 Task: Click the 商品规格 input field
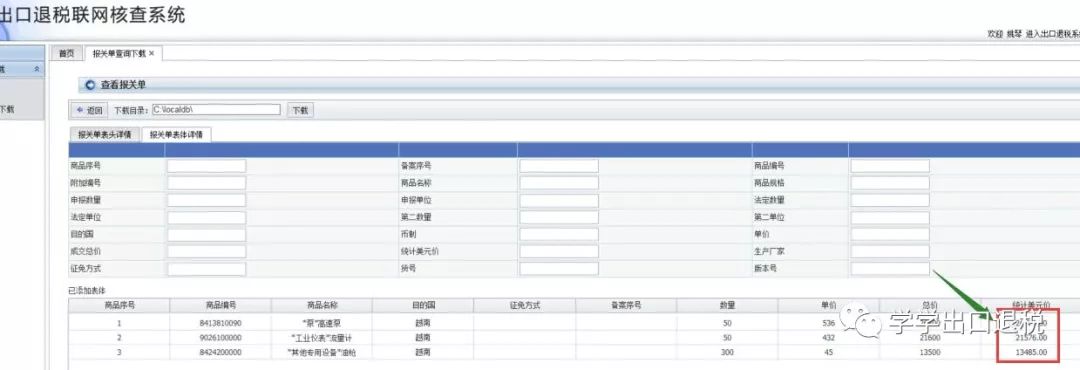[x=890, y=183]
